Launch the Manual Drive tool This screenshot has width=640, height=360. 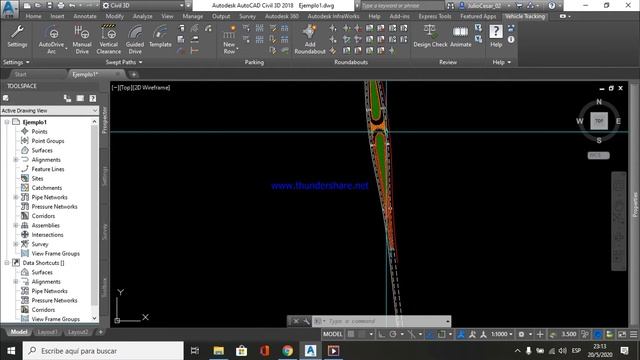click(x=82, y=39)
